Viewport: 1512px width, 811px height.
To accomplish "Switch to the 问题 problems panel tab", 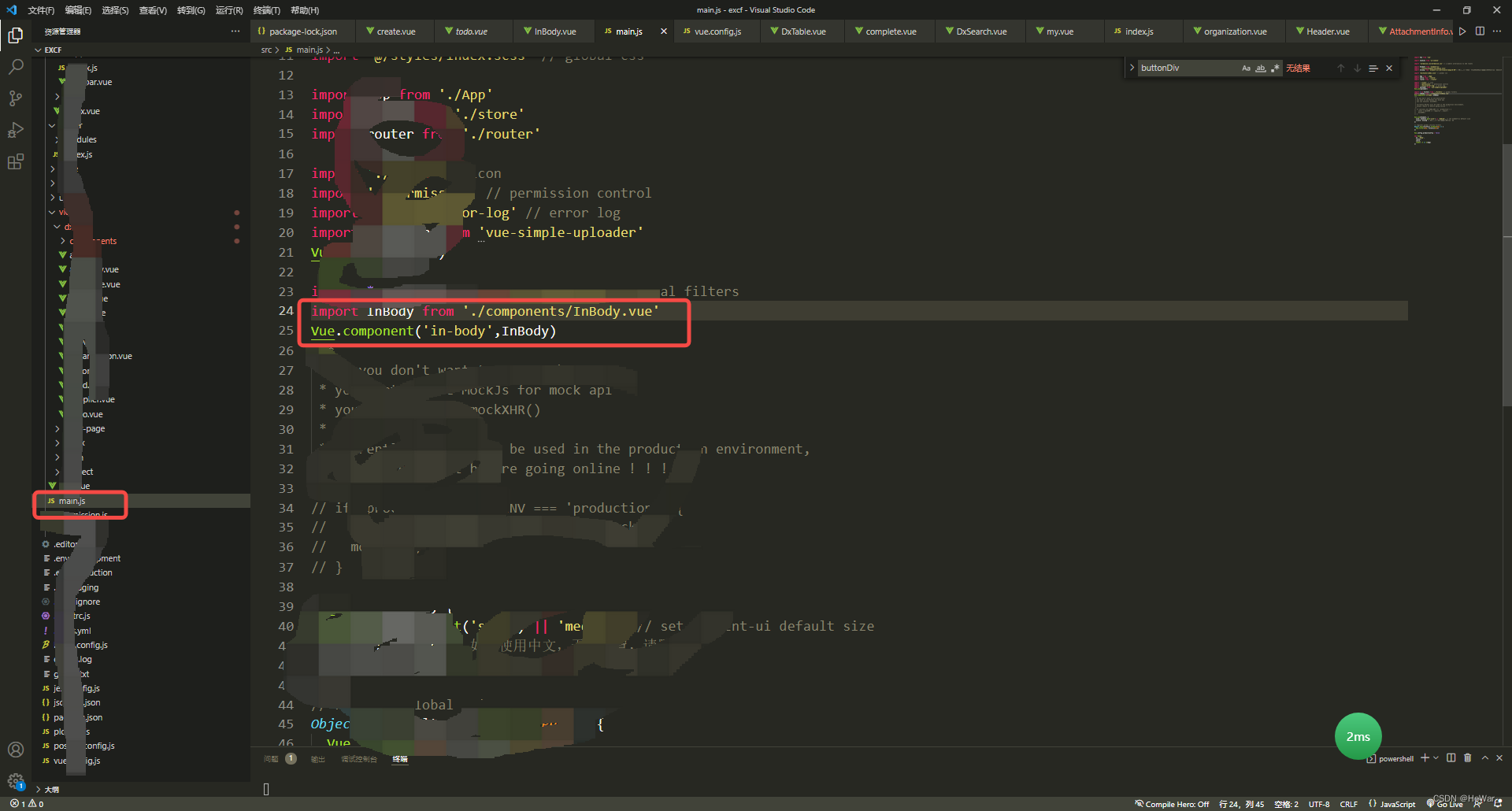I will (x=271, y=759).
